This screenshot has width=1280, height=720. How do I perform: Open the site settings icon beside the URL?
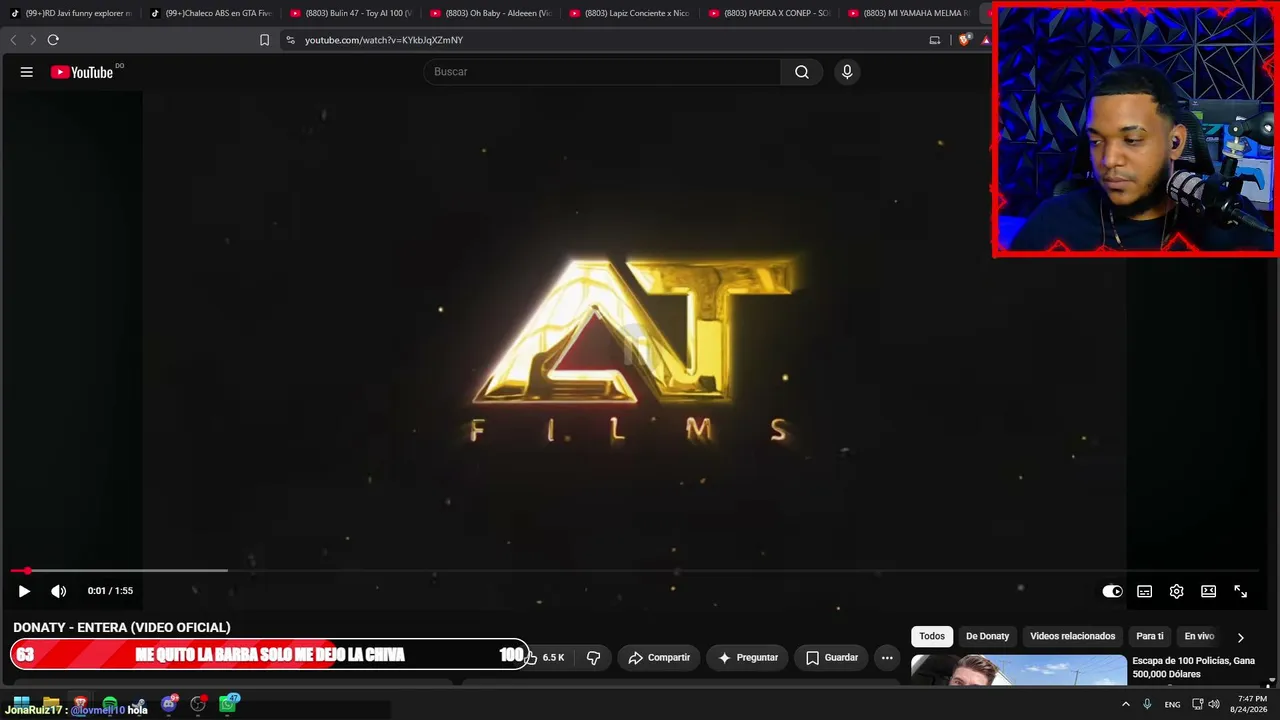(290, 40)
